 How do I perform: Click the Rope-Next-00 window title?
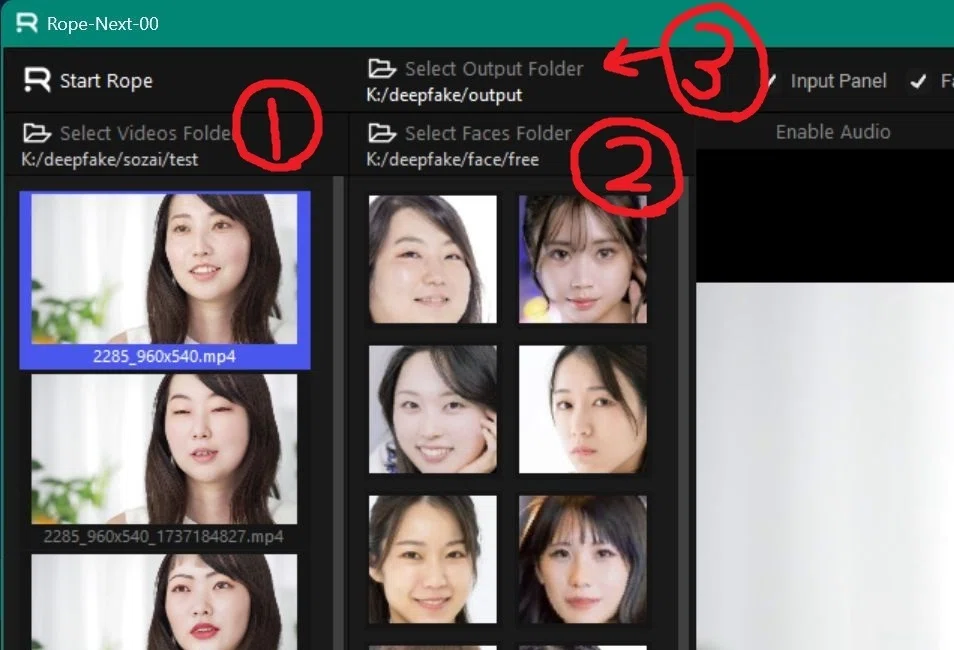tap(103, 24)
